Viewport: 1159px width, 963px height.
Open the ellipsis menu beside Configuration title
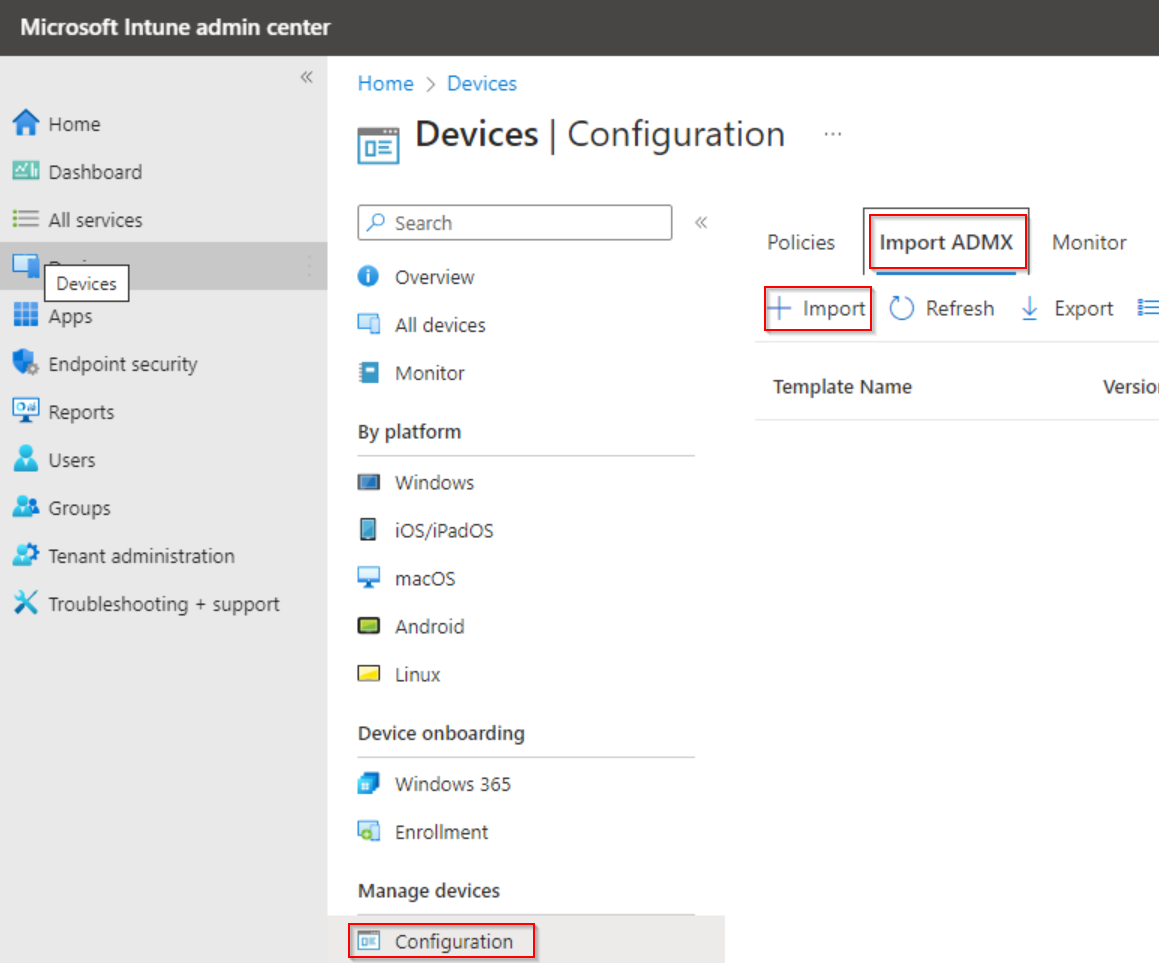pyautogui.click(x=833, y=135)
